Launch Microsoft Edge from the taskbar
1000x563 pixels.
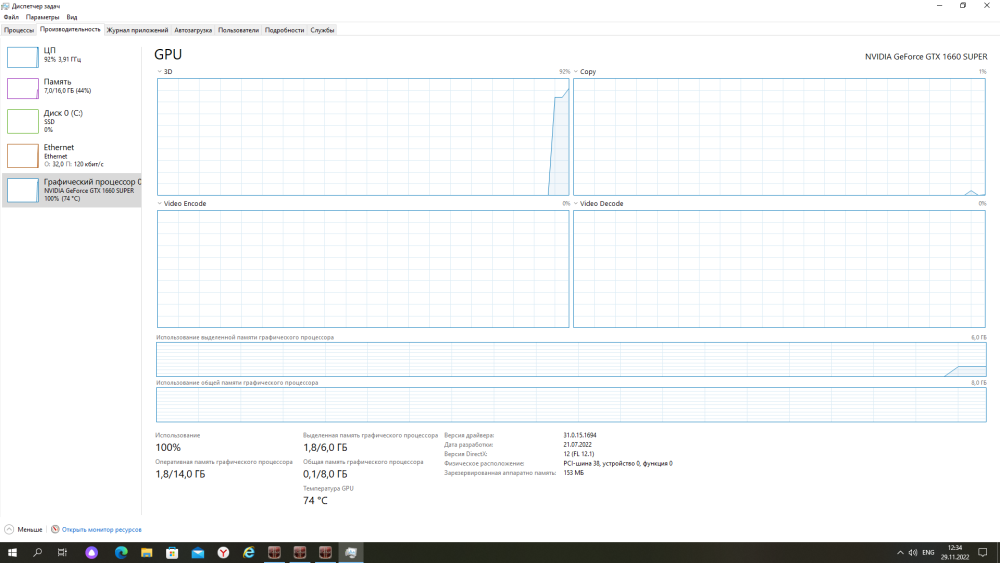click(x=121, y=552)
